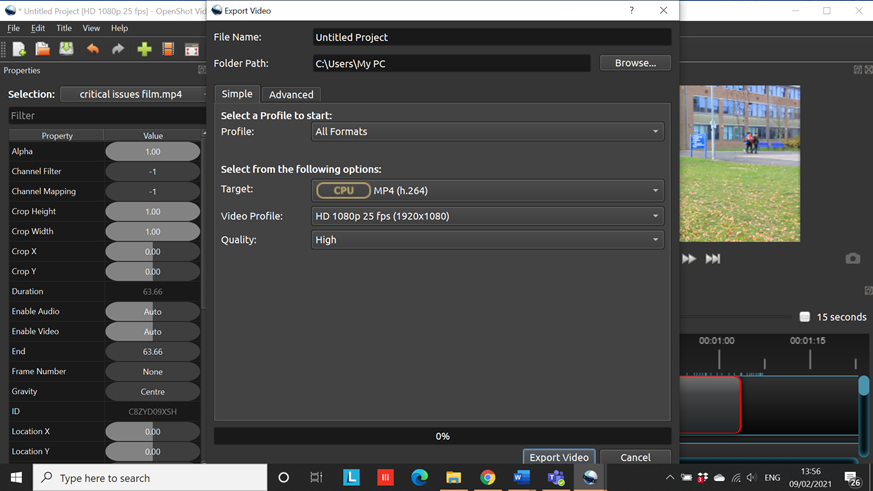
Task: Open Microsoft Teams from taskbar
Action: coord(556,478)
